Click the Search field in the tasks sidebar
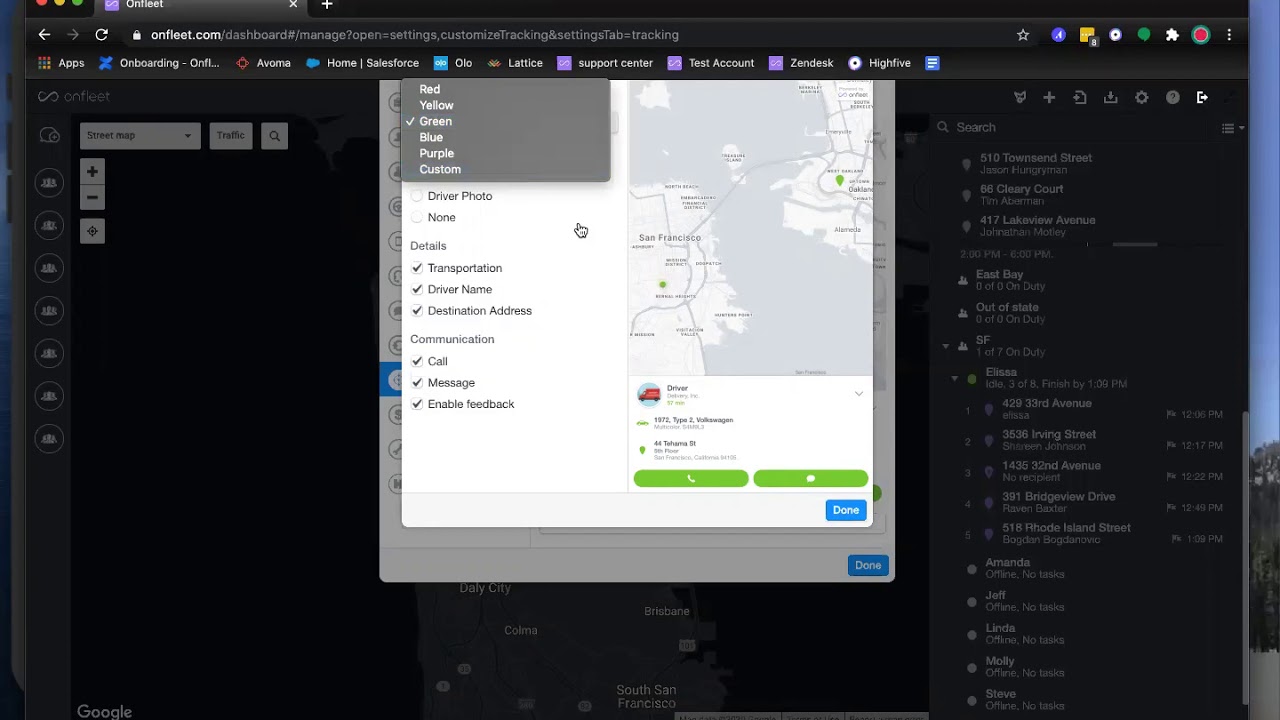 [1076, 128]
